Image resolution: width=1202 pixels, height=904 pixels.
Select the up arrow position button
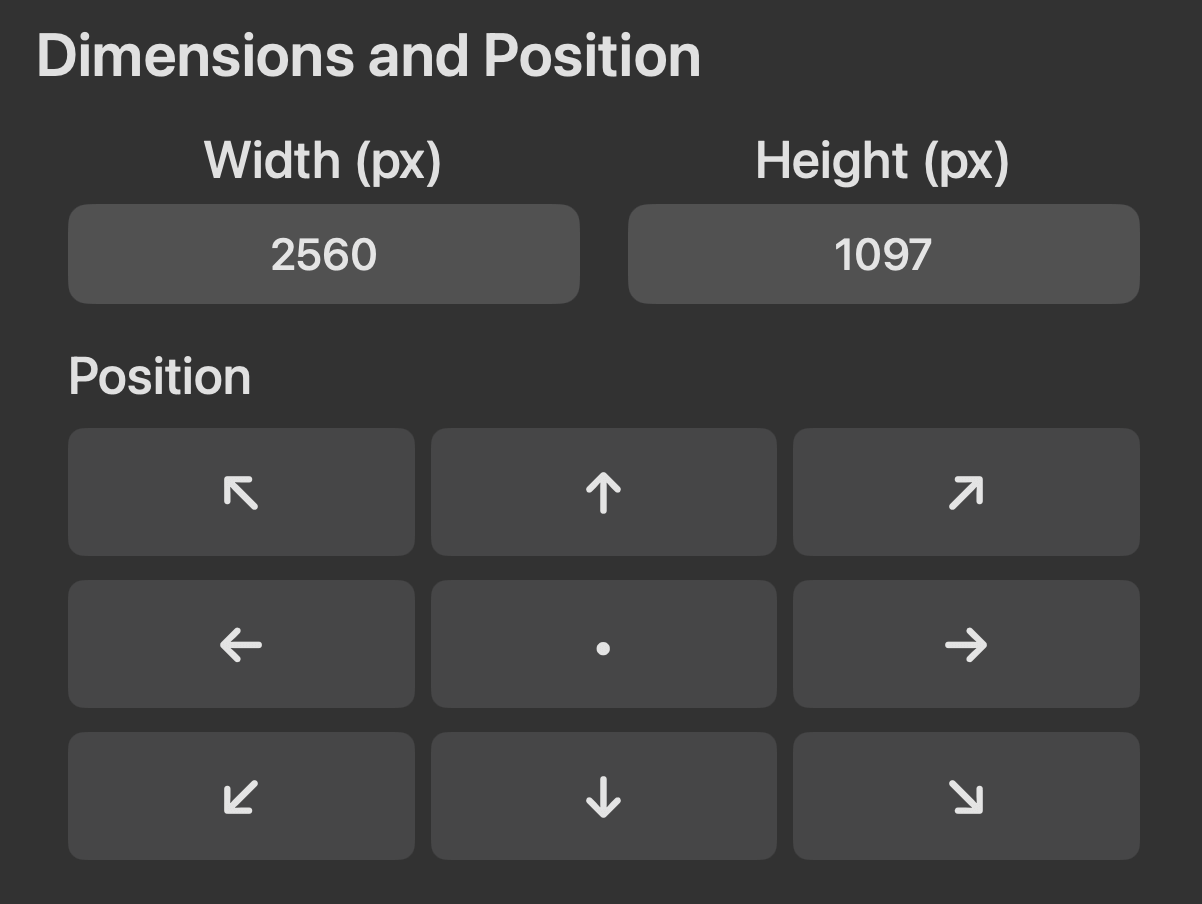(603, 492)
